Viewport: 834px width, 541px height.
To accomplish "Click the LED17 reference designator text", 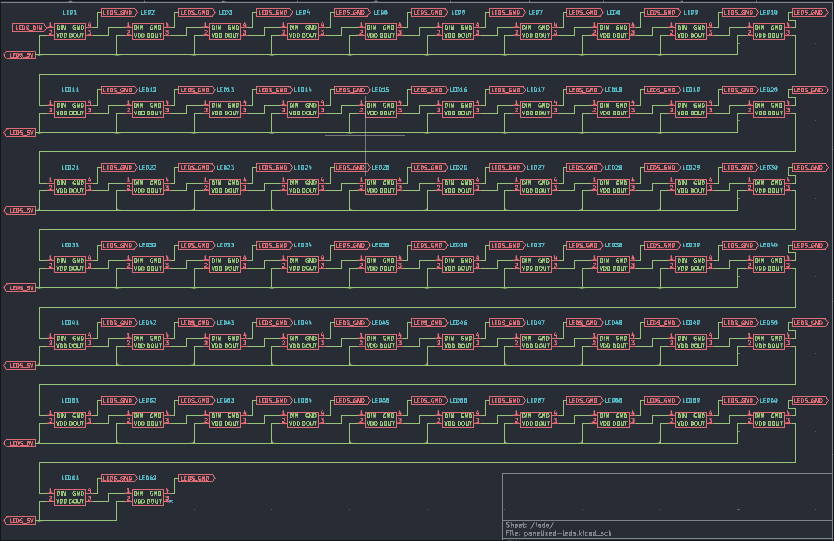I will [x=536, y=90].
